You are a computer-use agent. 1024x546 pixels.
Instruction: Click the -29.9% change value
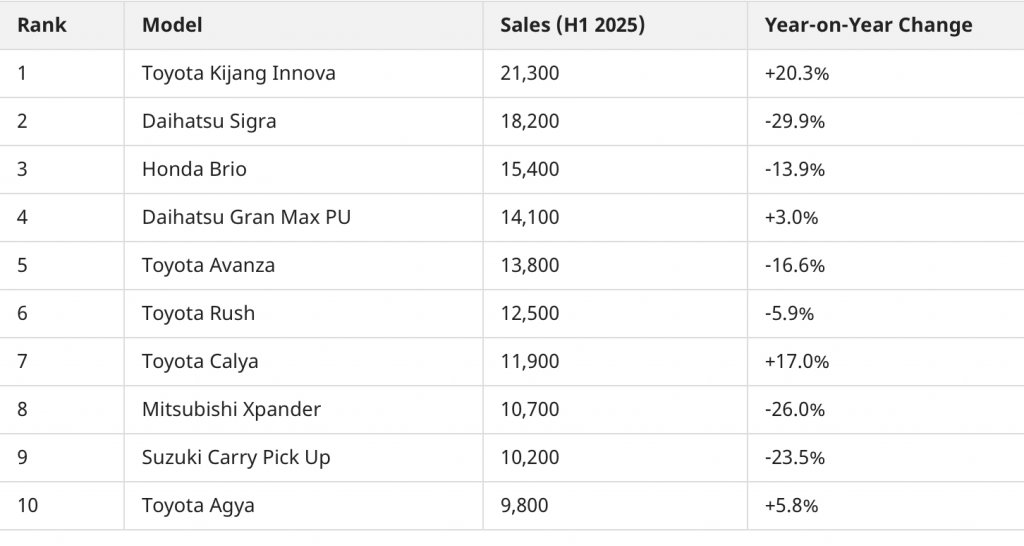tap(795, 121)
